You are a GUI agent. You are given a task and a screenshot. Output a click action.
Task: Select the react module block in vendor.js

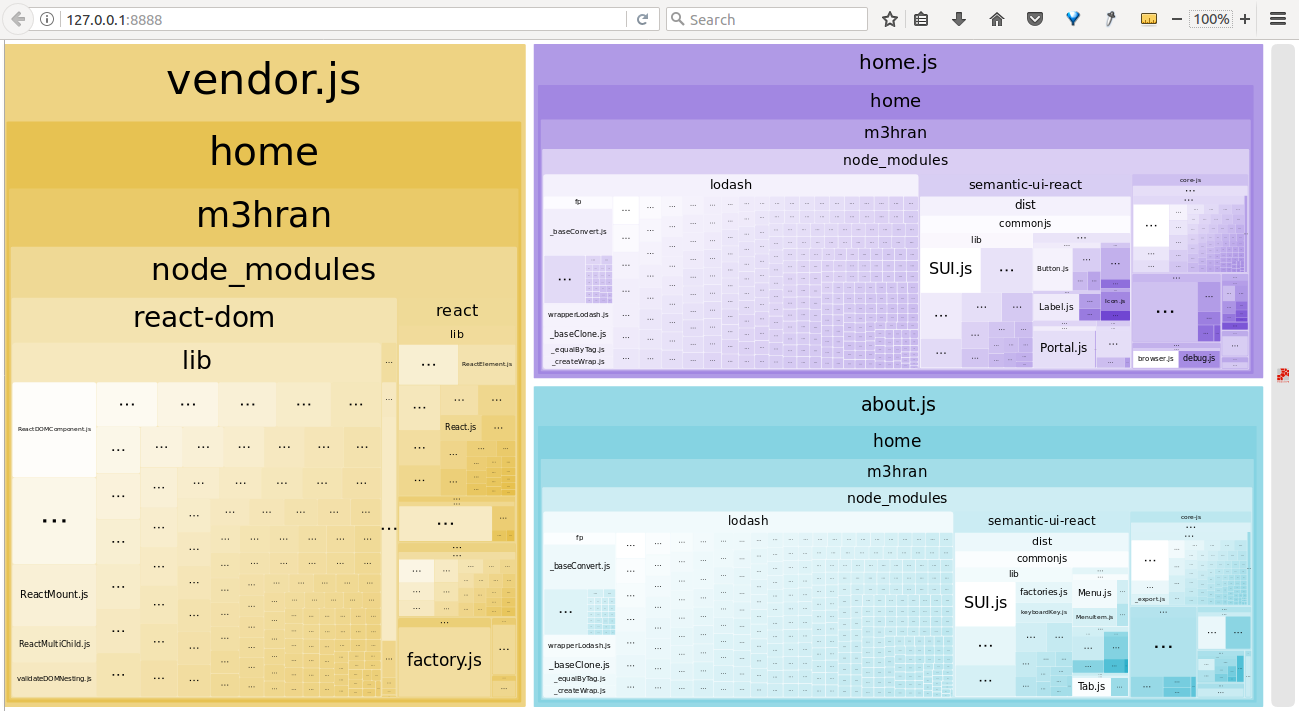tap(457, 311)
